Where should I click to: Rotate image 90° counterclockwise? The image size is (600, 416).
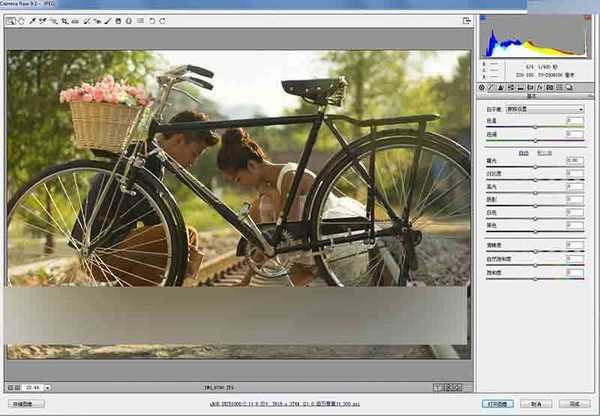(151, 20)
